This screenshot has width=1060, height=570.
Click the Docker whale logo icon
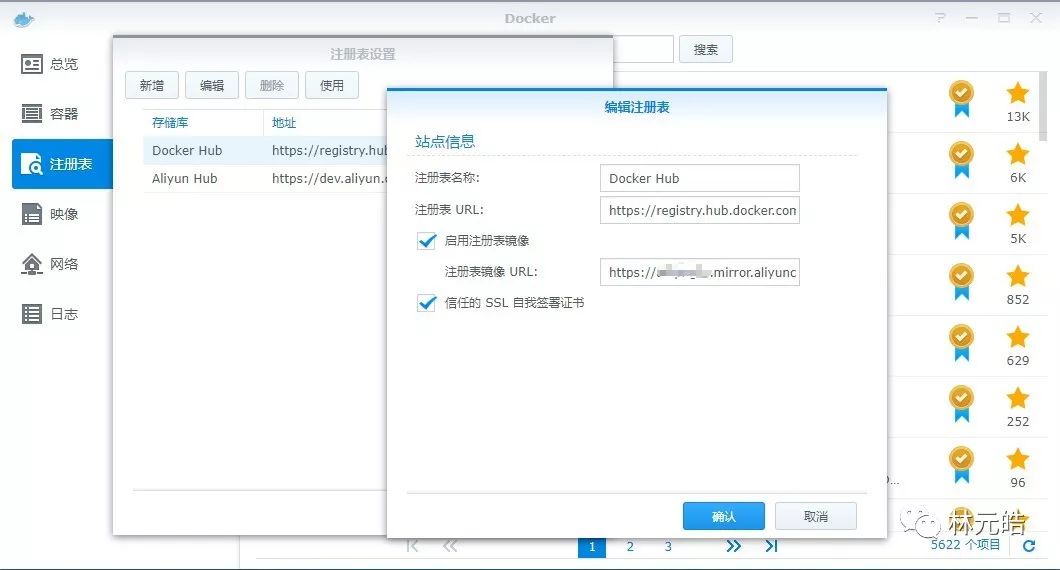[24, 19]
